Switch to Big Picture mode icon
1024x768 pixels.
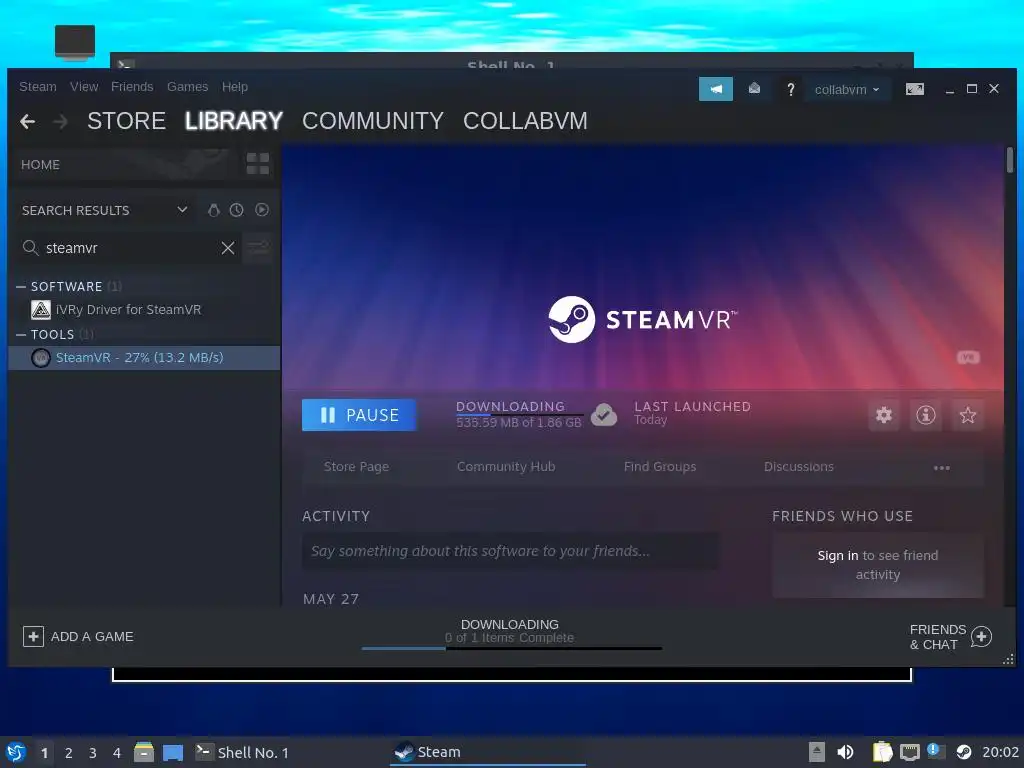coord(914,89)
